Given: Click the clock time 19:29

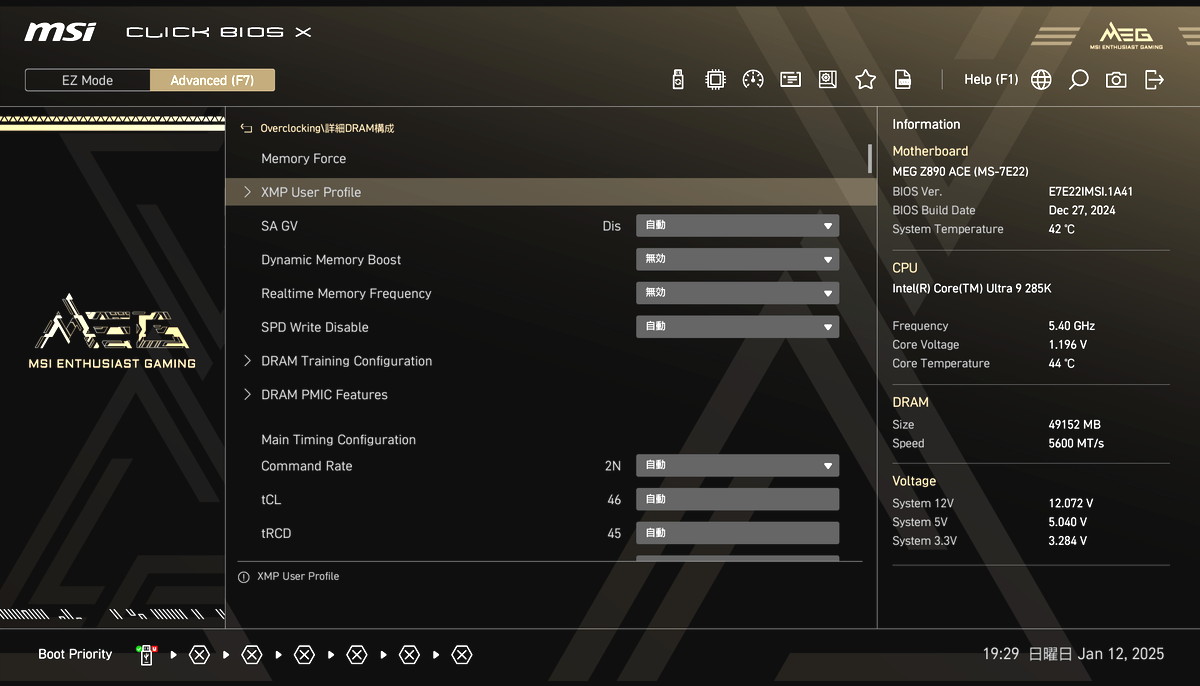Looking at the screenshot, I should coord(1000,654).
